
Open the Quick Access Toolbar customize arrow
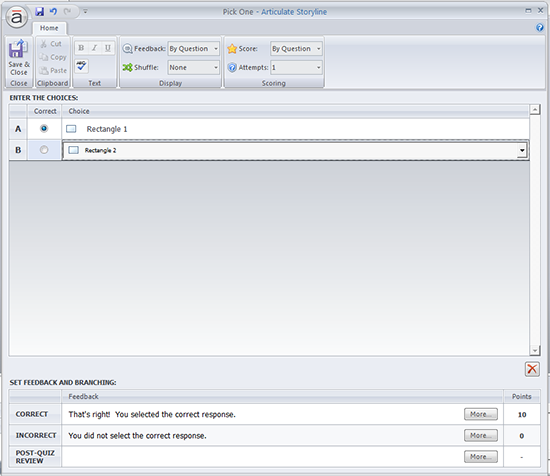pos(85,12)
